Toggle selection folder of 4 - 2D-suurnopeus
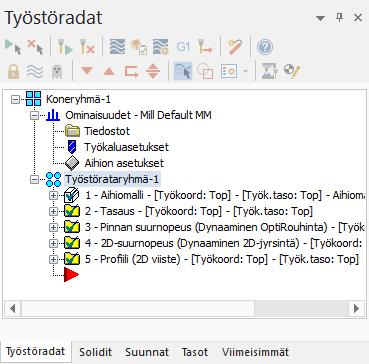 [x=72, y=243]
